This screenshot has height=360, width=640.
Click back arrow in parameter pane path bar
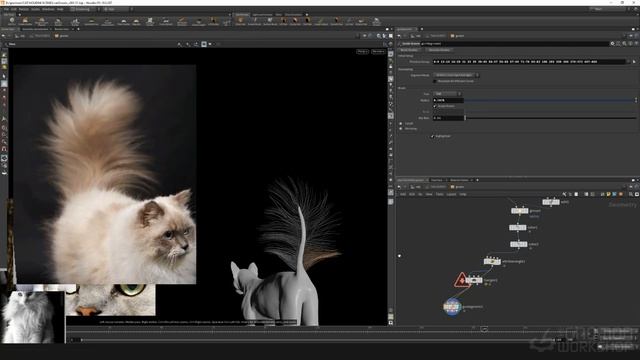[x=399, y=36]
